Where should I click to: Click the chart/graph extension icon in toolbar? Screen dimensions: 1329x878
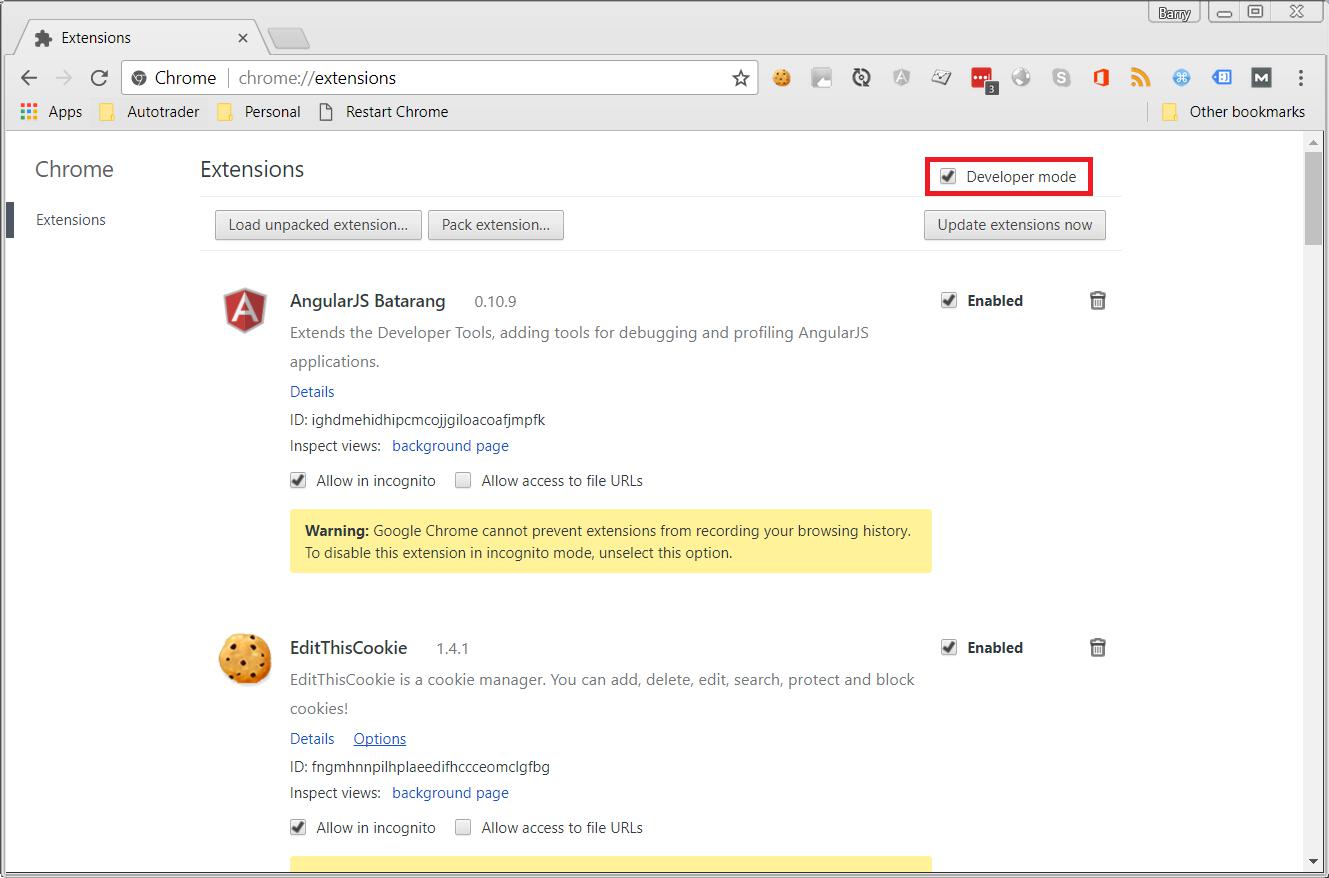coord(941,77)
